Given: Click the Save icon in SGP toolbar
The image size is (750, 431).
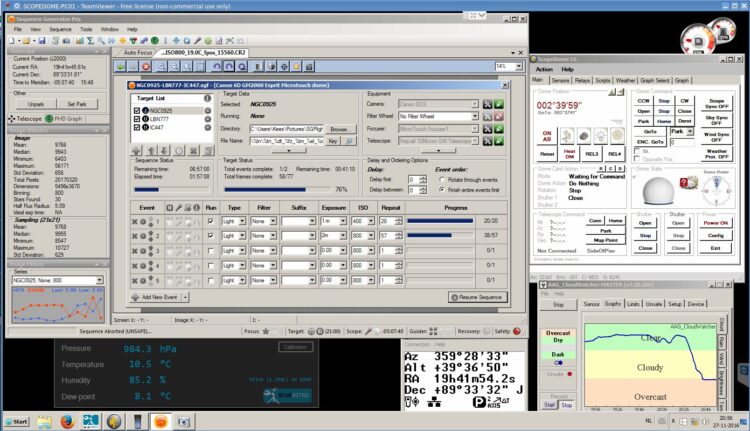Looking at the screenshot, I should point(42,41).
